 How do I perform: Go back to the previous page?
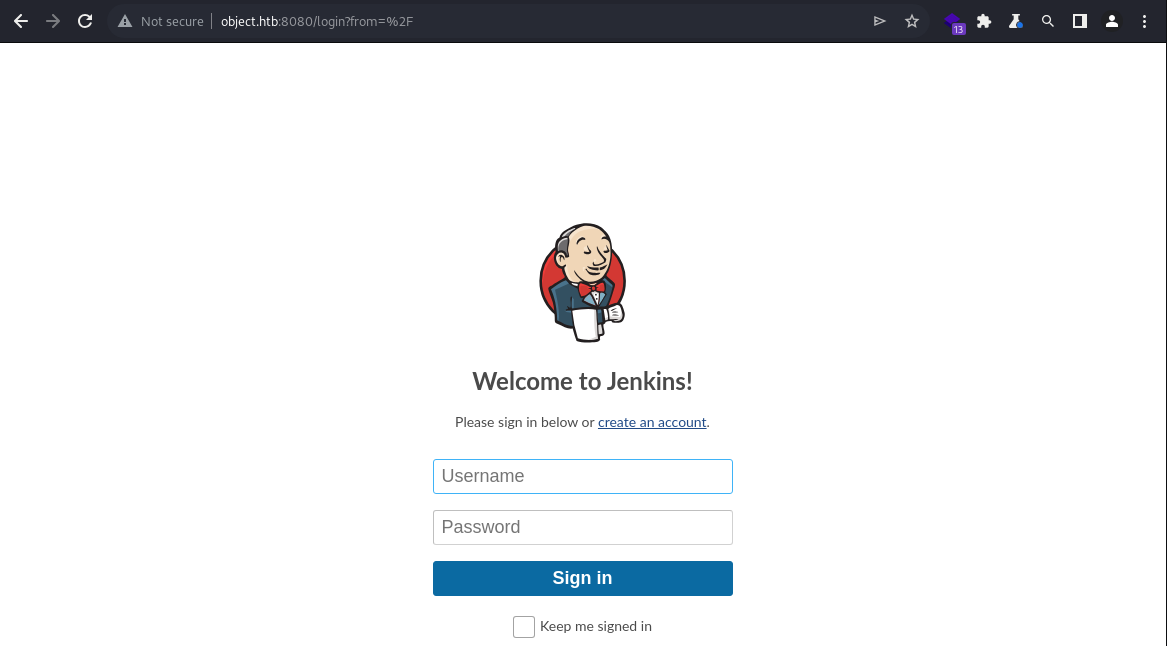21,21
